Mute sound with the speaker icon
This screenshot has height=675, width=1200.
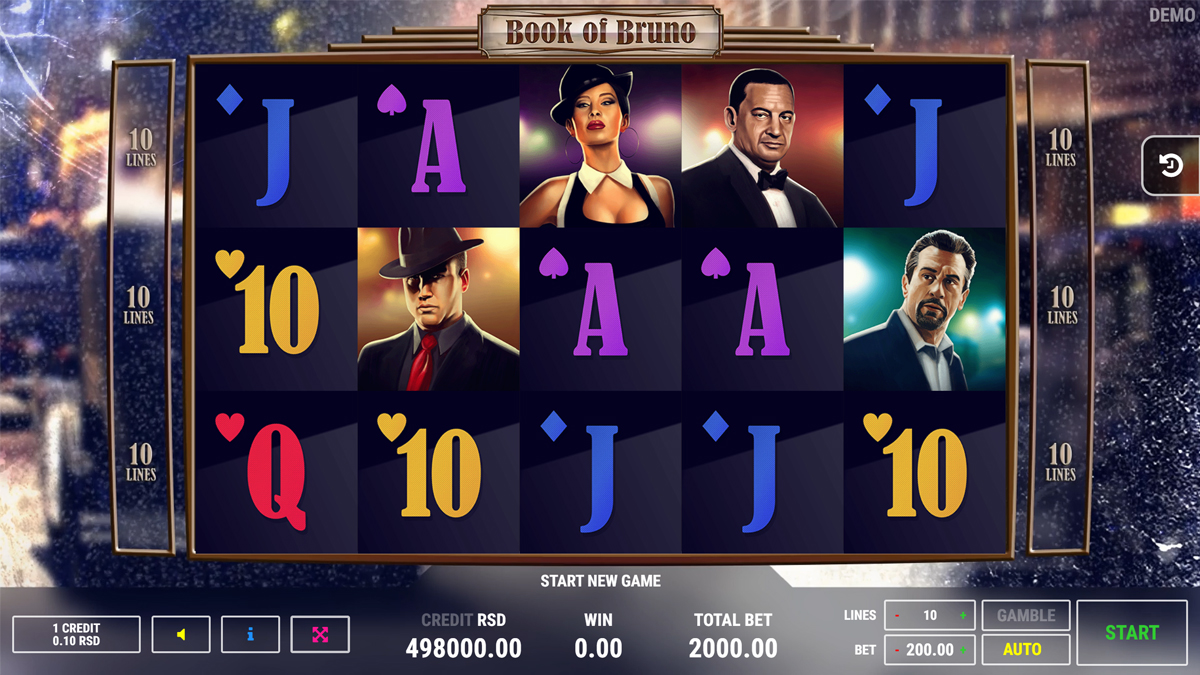(x=181, y=634)
